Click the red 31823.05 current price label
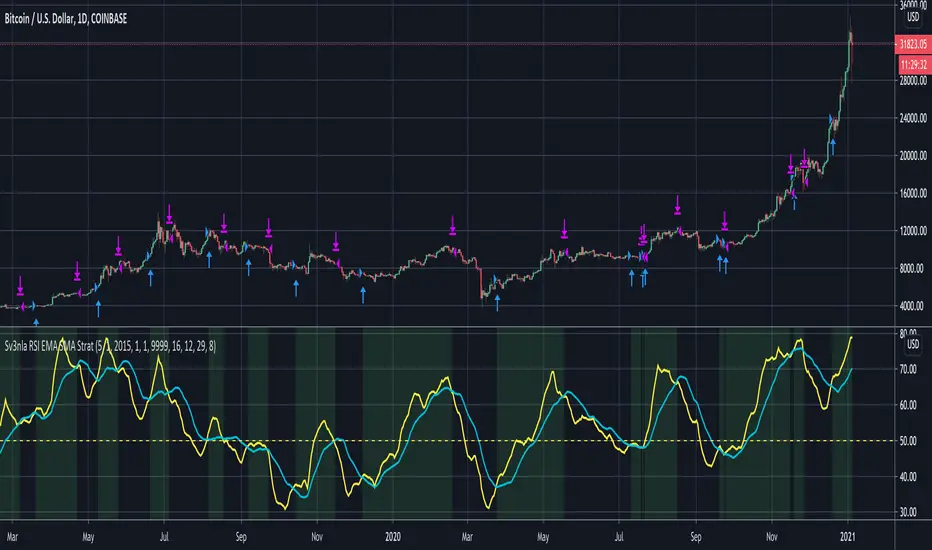This screenshot has height=550, width=932. tap(910, 45)
